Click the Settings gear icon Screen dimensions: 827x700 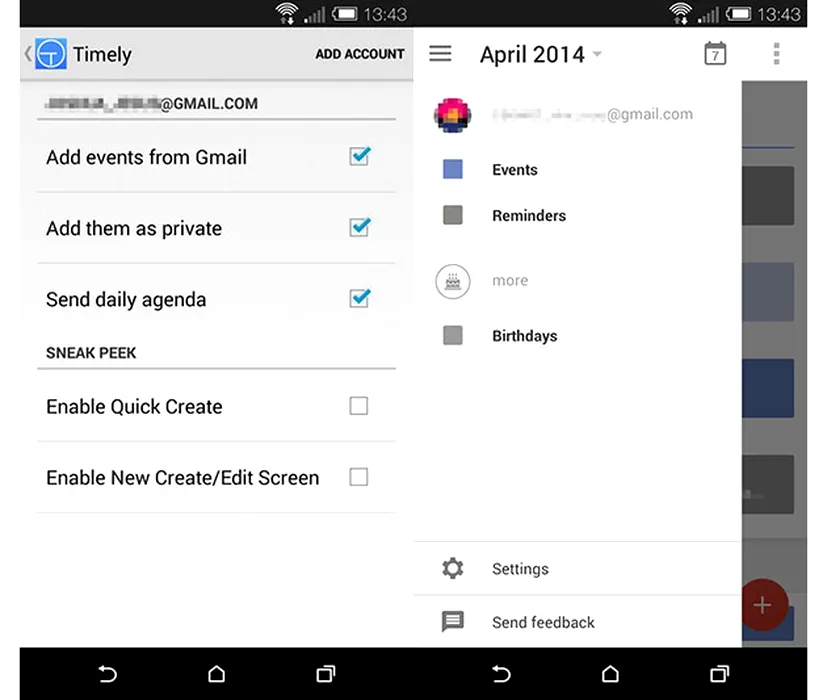(453, 569)
